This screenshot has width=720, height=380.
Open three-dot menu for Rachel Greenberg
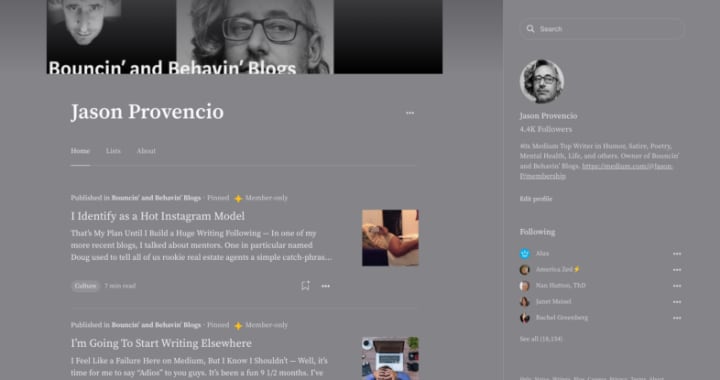(677, 318)
